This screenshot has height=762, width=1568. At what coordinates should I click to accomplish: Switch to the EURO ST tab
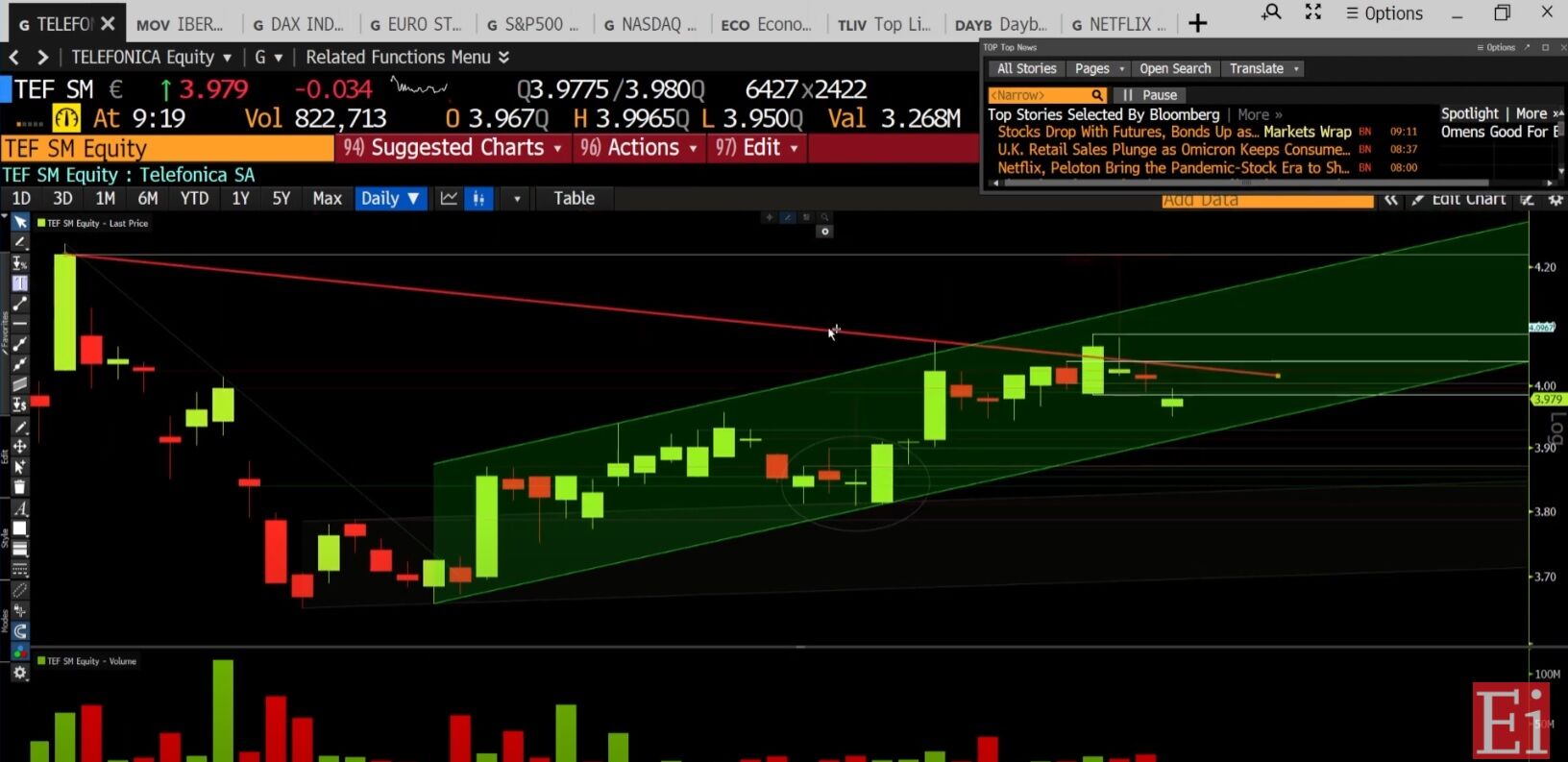415,24
